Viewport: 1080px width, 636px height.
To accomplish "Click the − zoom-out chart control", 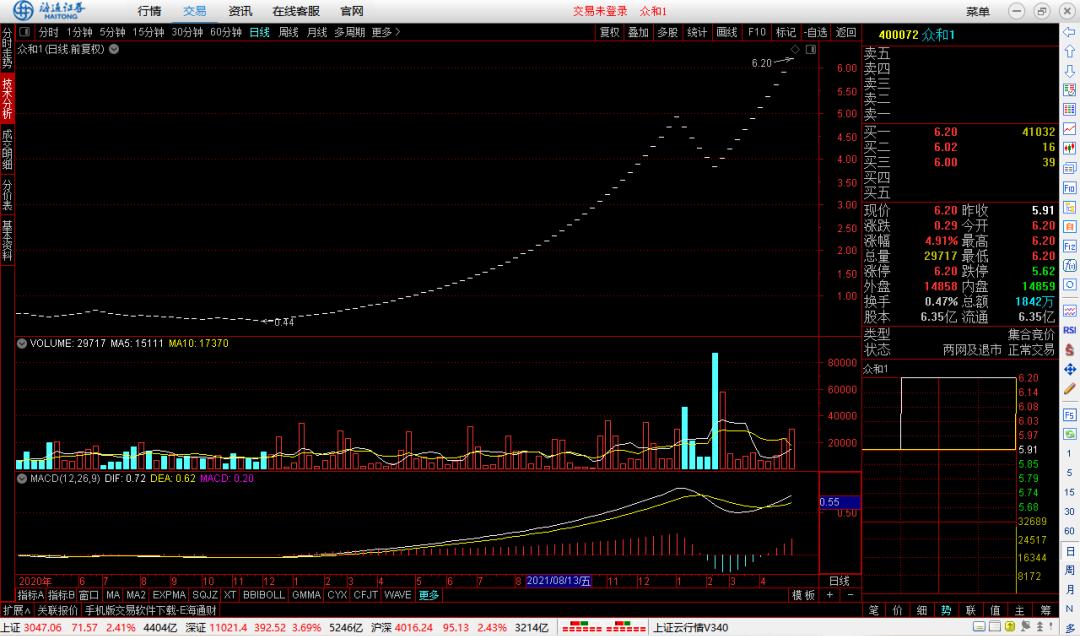I will [850, 595].
